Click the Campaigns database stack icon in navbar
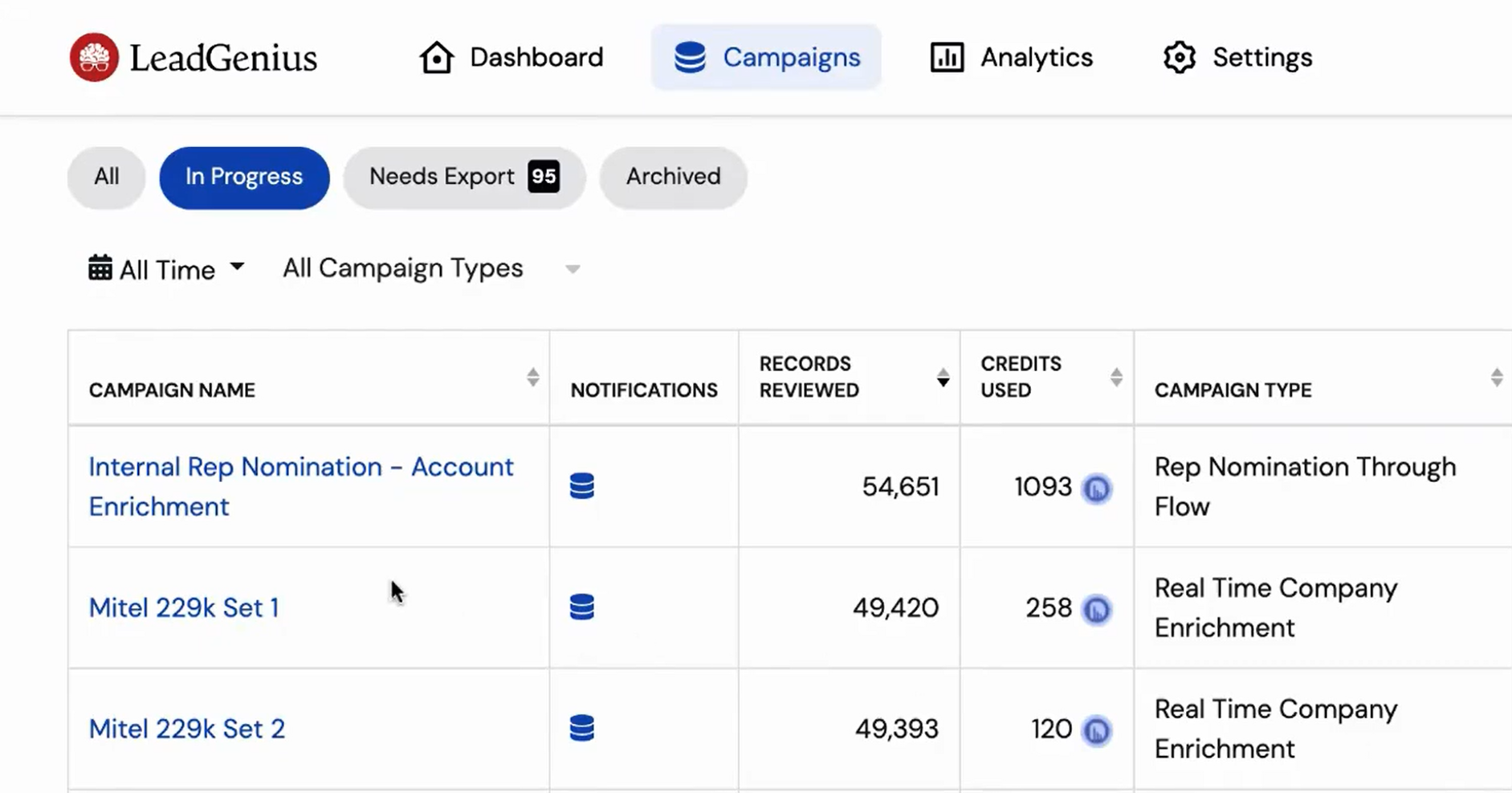 (690, 57)
